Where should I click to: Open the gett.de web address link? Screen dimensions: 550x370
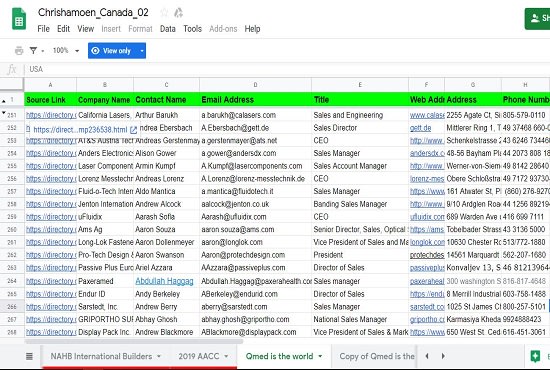[420, 128]
